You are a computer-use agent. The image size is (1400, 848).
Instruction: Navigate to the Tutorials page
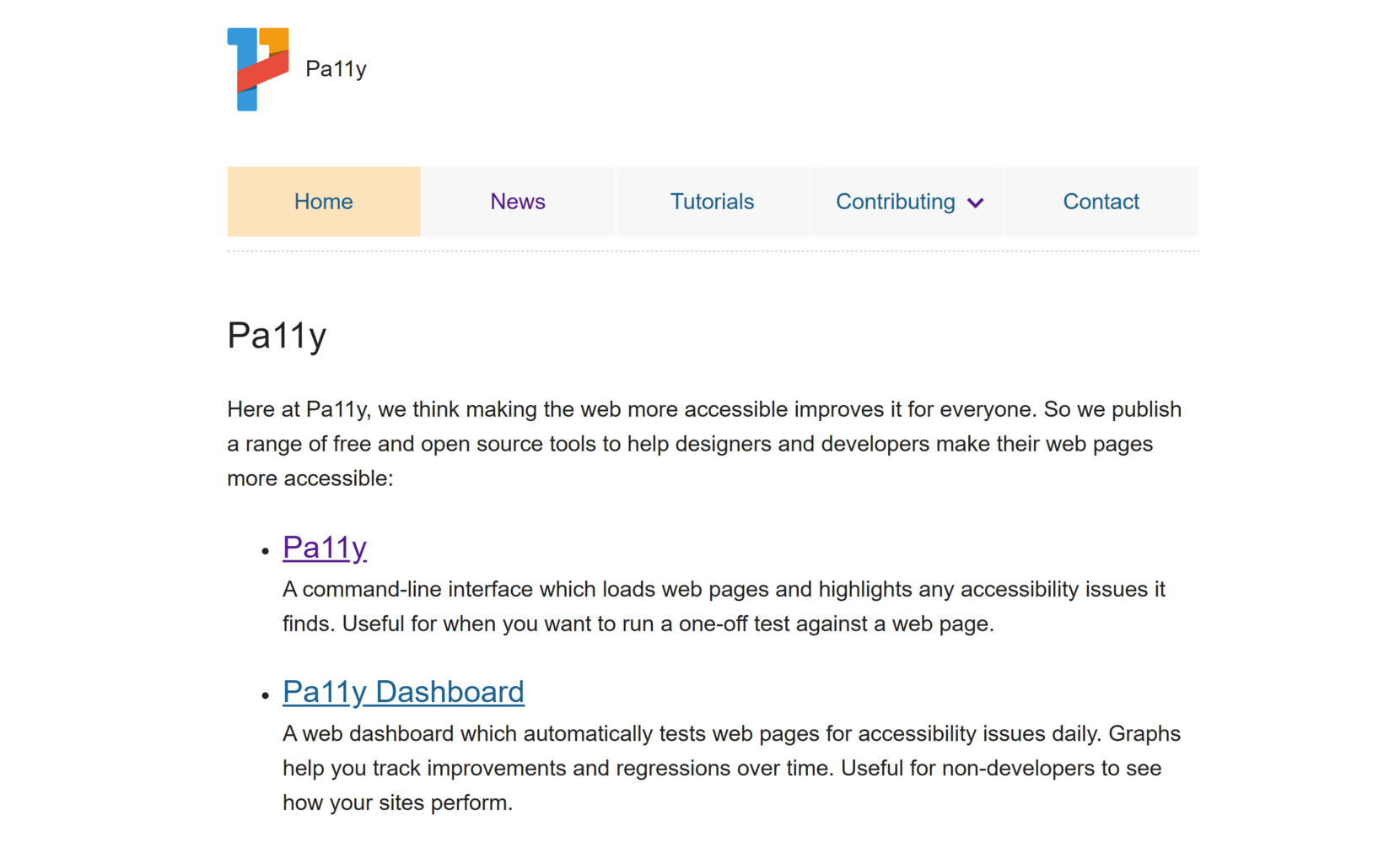click(713, 202)
